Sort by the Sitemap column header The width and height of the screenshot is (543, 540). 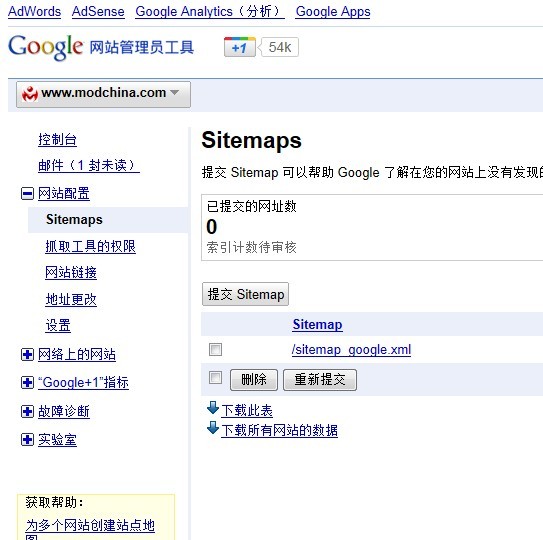pos(318,325)
